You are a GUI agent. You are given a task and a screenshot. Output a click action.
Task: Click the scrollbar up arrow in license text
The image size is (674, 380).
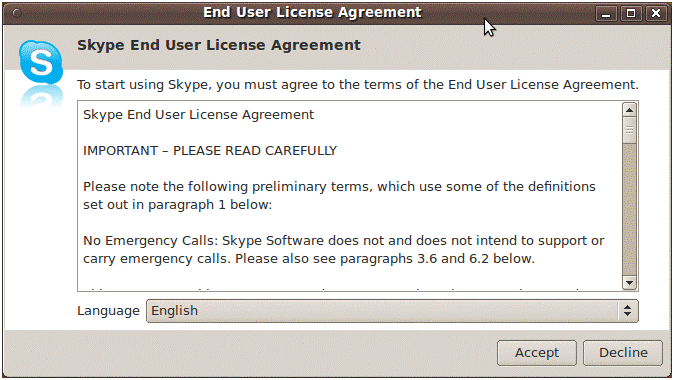click(x=629, y=110)
